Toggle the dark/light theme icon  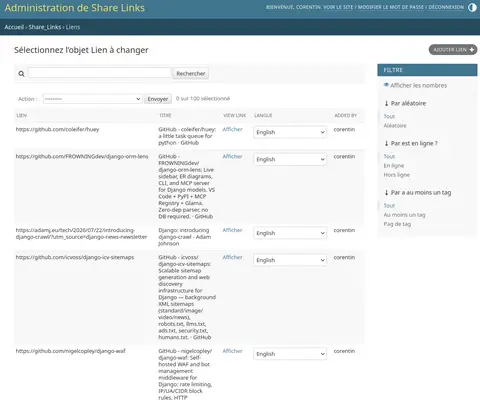472,7
